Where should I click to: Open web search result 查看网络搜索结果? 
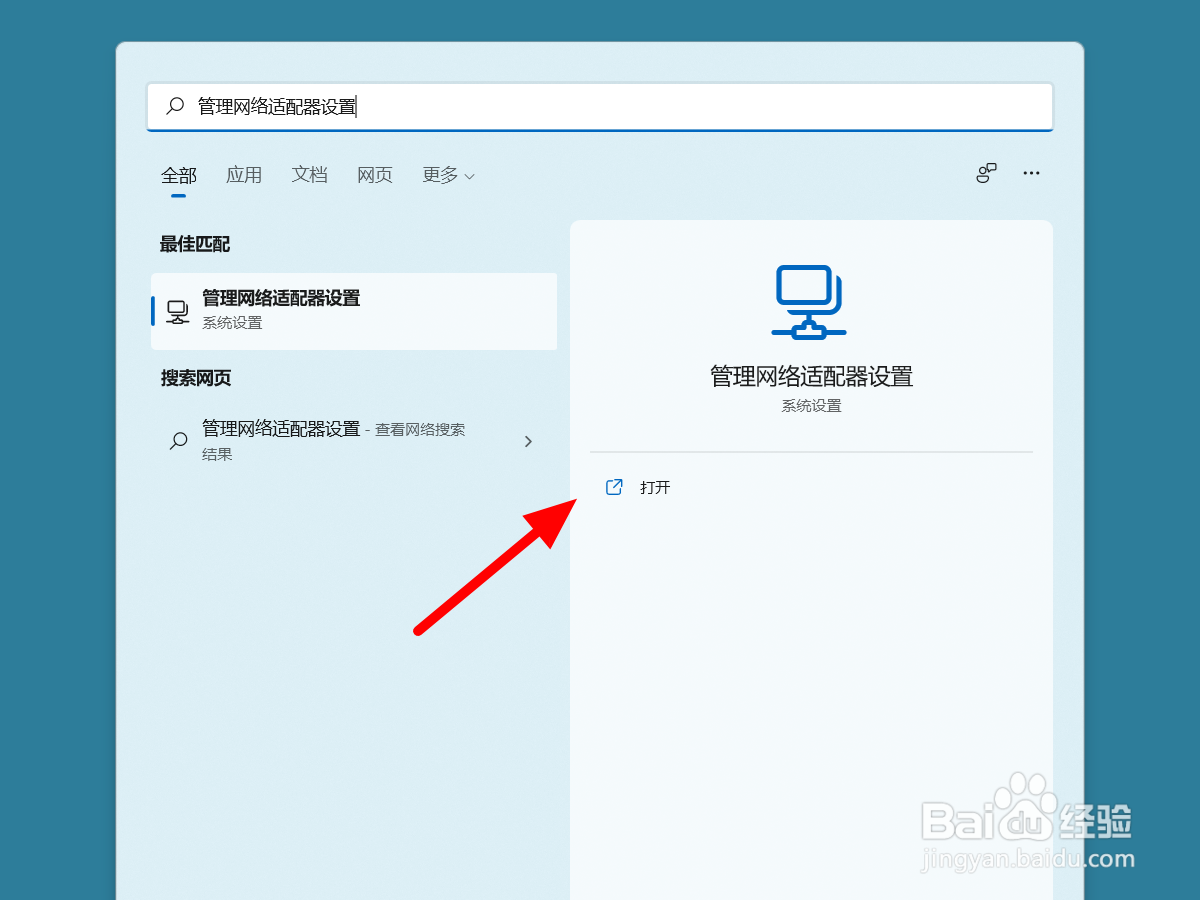coord(354,441)
